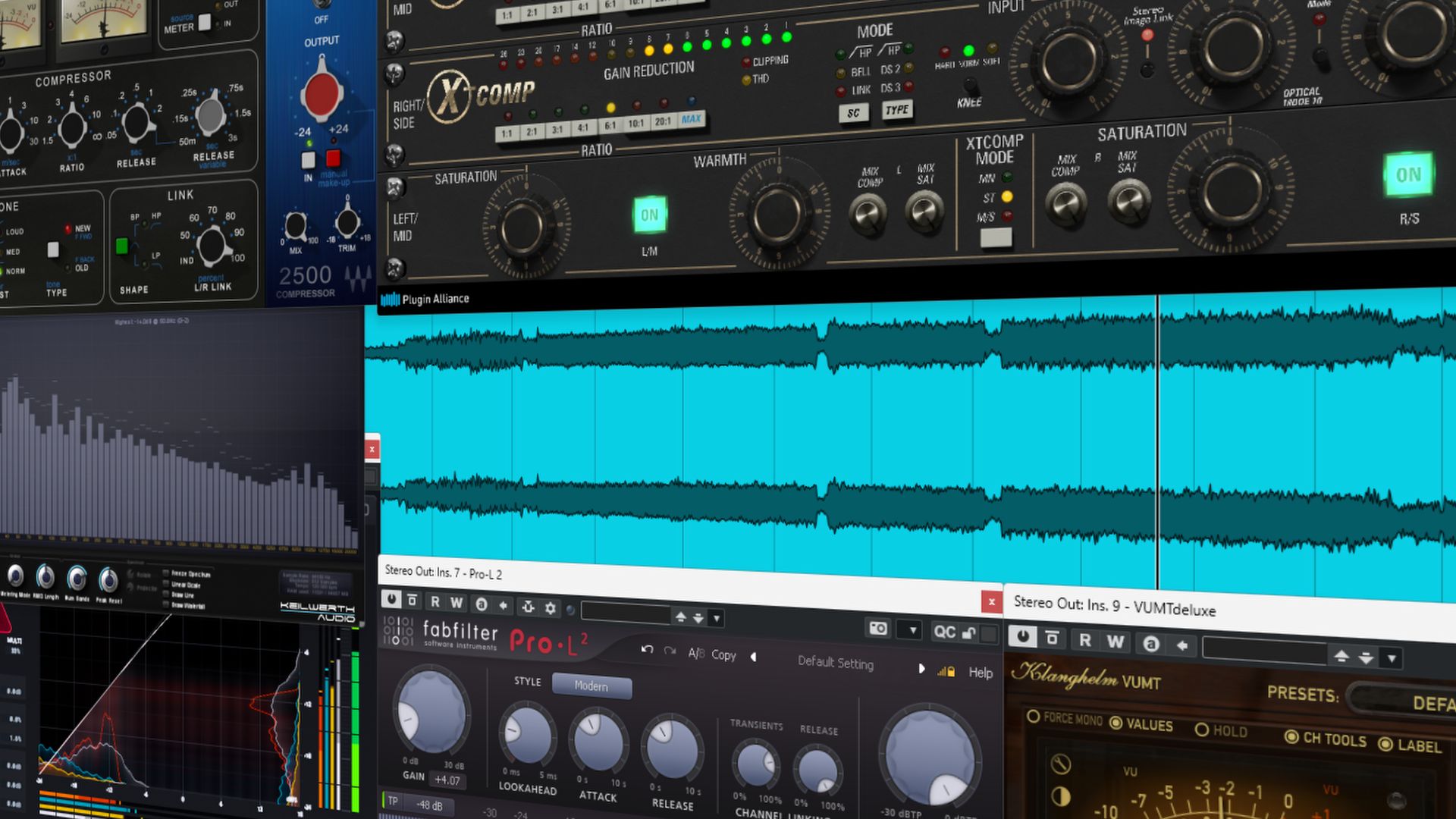Viewport: 1456px width, 819px height.
Task: Click the camera snapshot icon in Pro-L 2 window
Action: (878, 628)
